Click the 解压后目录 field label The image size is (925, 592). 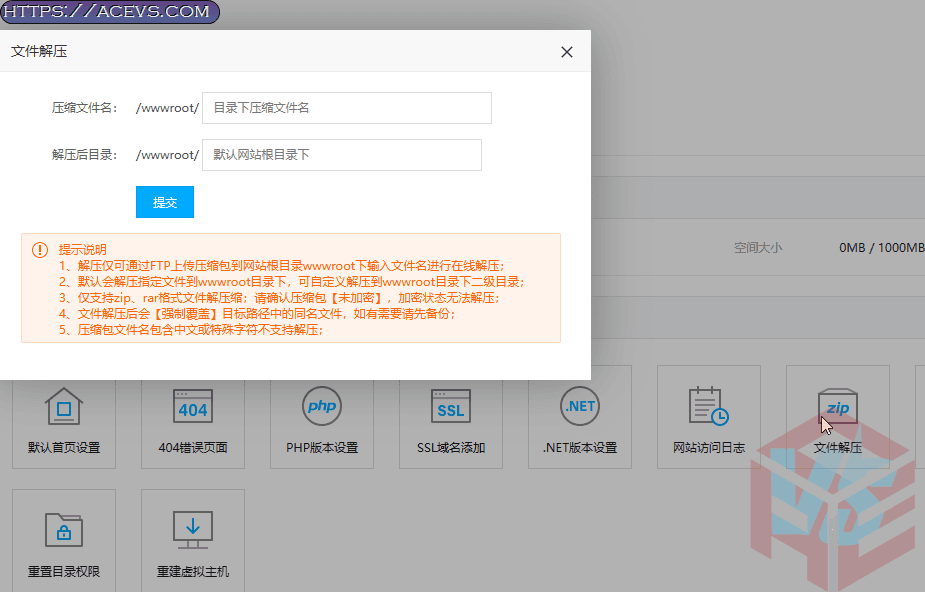(x=85, y=155)
